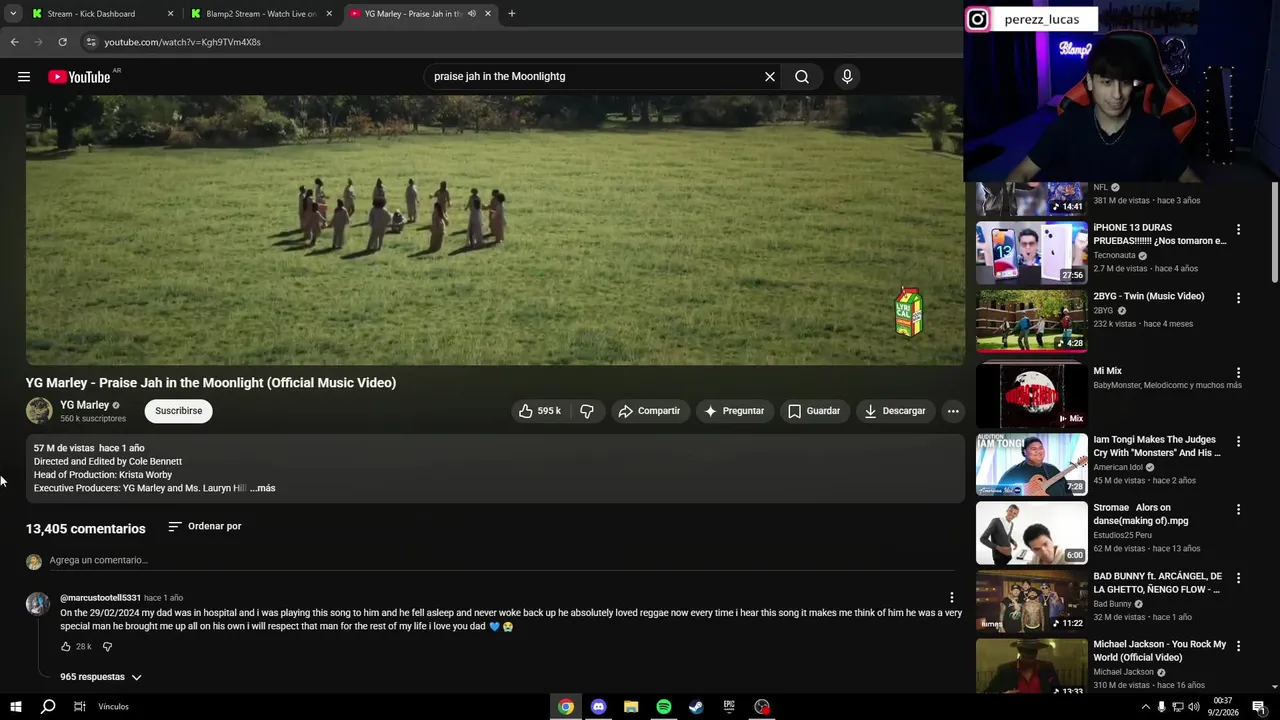This screenshot has height=720, width=1280.
Task: Open the Mi Mix playlist thumbnail
Action: [1032, 394]
